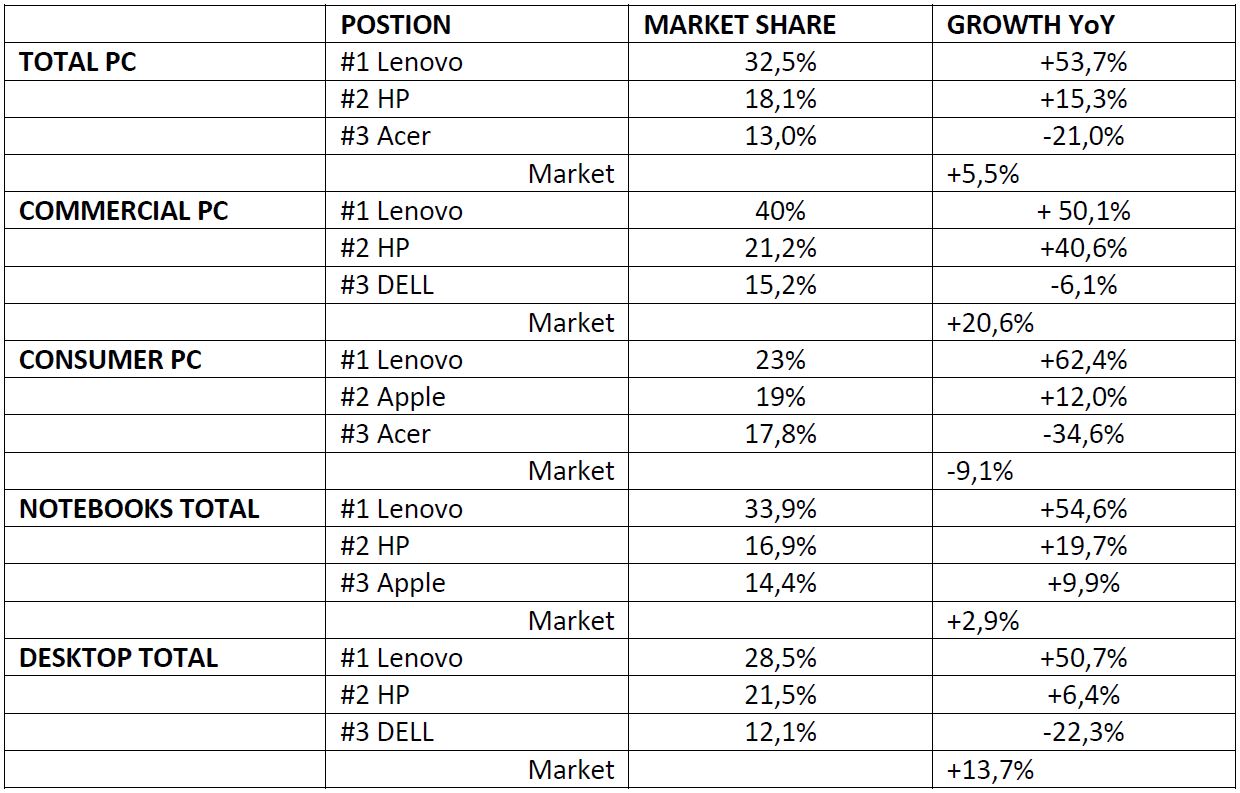Select the TOTAL PC row label
The width and height of the screenshot is (1240, 793).
(78, 62)
